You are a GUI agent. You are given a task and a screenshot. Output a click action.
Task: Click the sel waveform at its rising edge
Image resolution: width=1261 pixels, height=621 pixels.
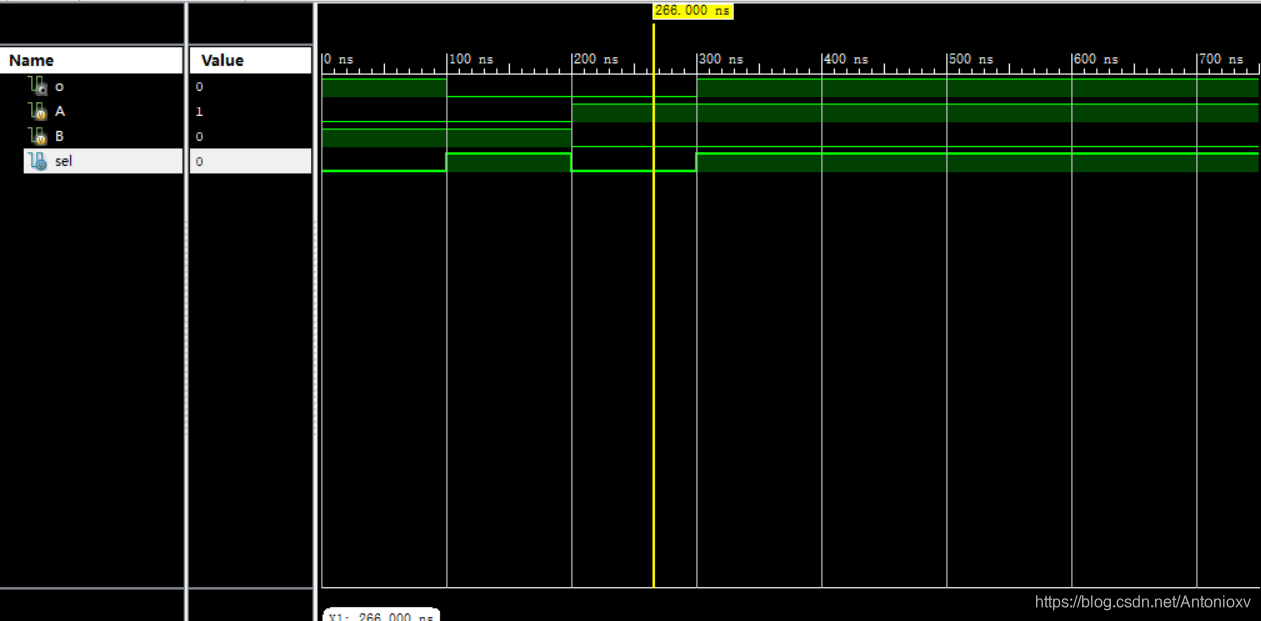tap(447, 161)
